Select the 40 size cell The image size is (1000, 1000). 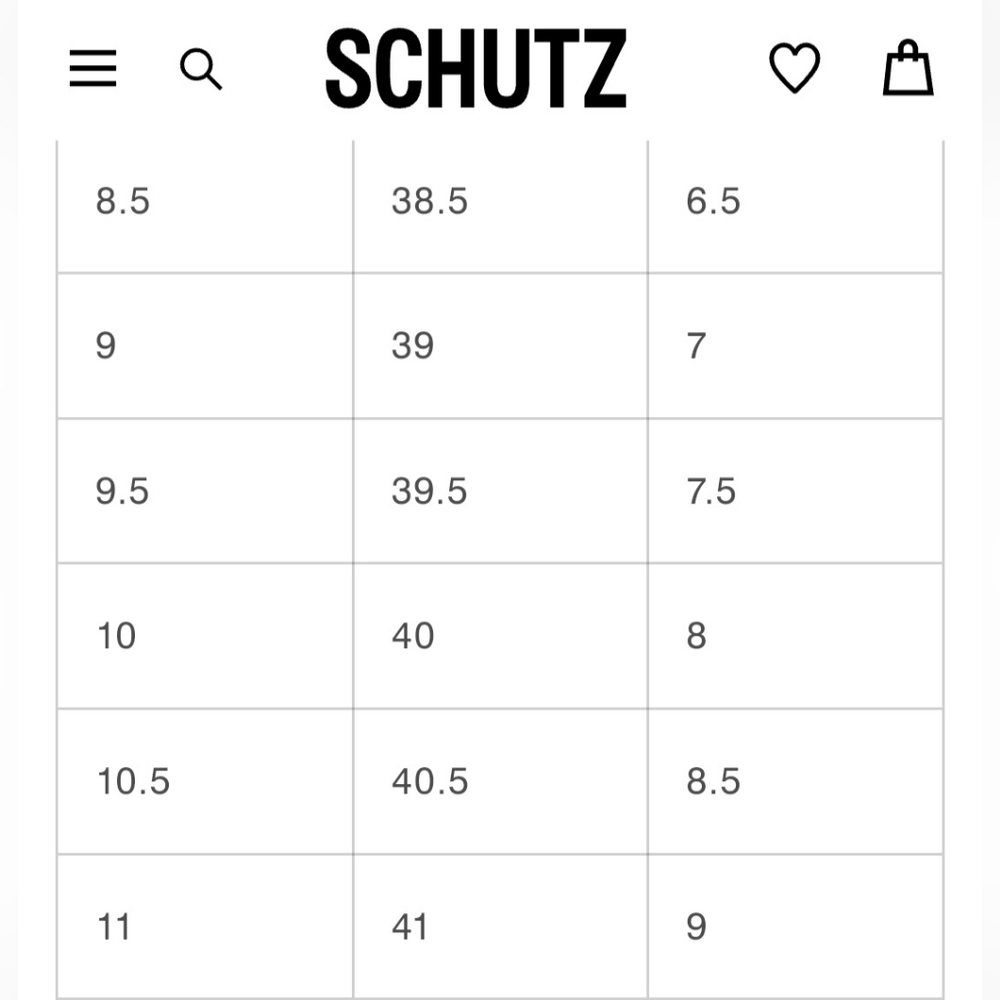click(x=501, y=636)
